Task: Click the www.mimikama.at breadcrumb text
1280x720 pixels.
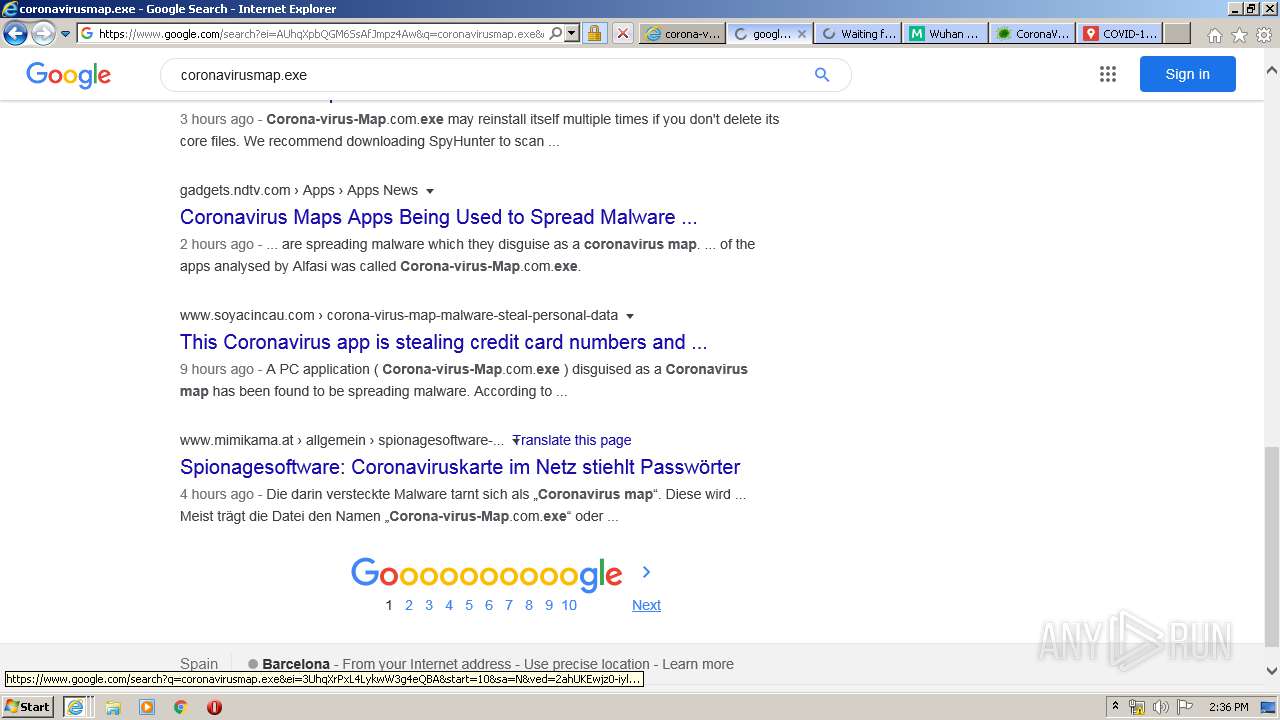Action: pyautogui.click(x=342, y=440)
